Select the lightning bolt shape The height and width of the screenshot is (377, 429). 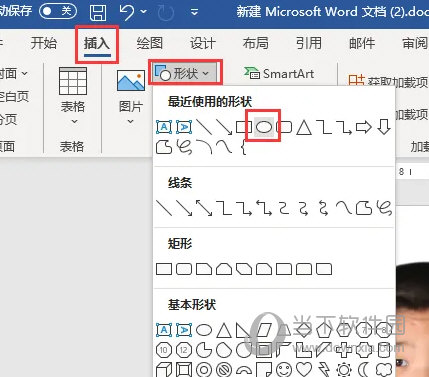click(324, 369)
